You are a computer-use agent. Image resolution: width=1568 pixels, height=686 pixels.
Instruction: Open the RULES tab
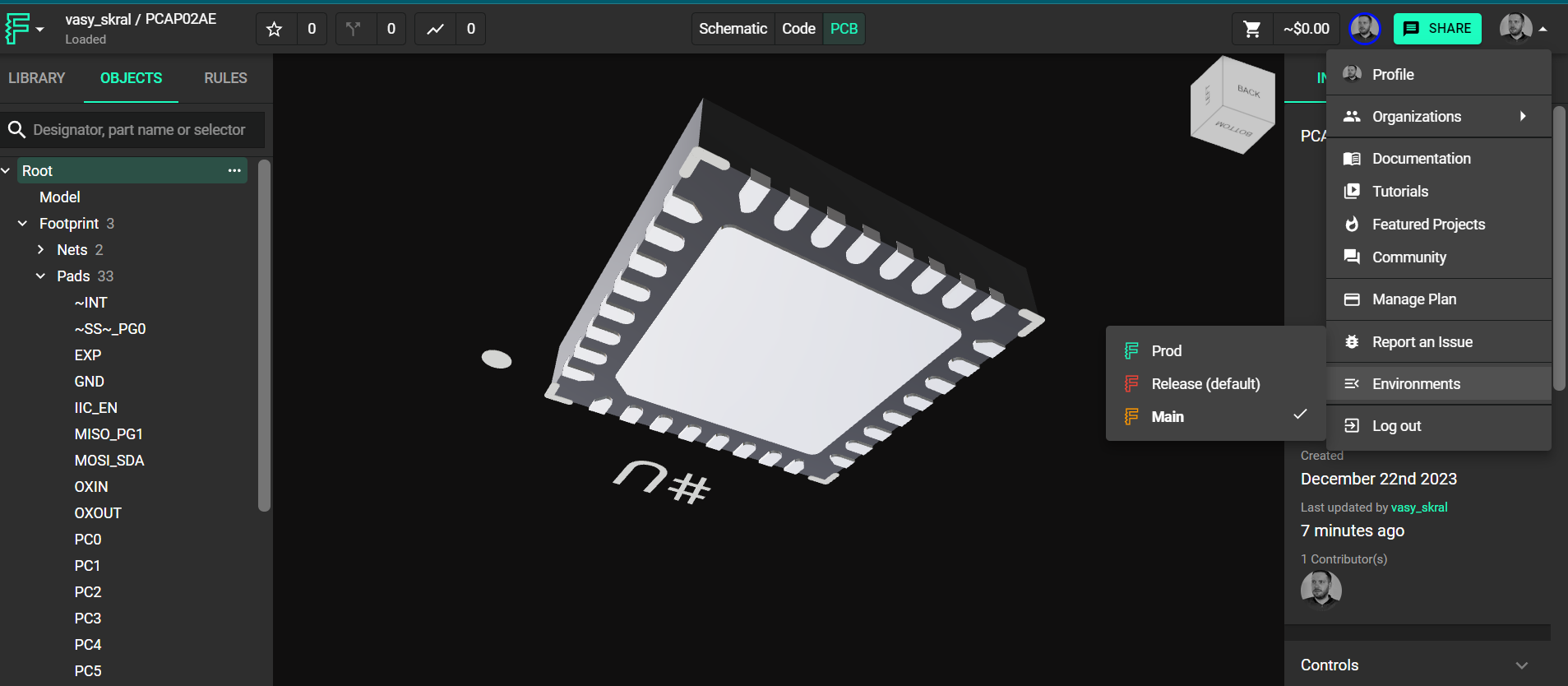(x=225, y=78)
